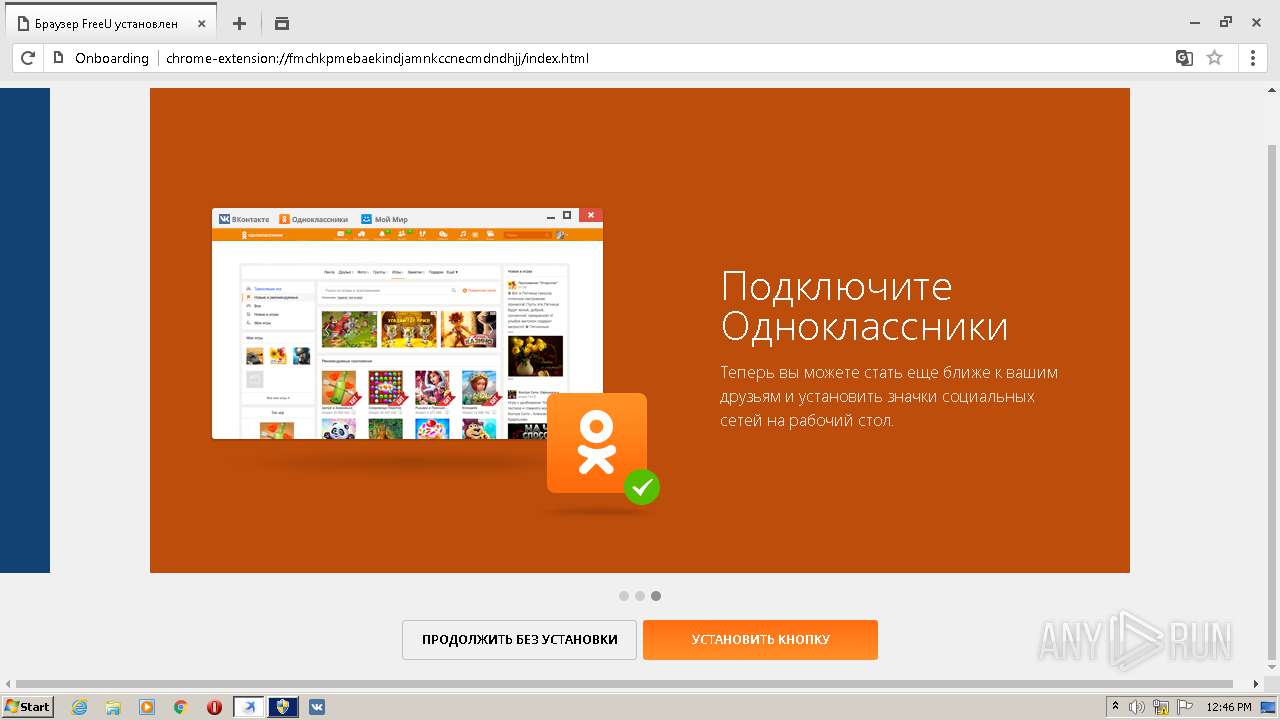The width and height of the screenshot is (1280, 720).
Task: Open Windows Explorer folder icon in taskbar
Action: [113, 707]
